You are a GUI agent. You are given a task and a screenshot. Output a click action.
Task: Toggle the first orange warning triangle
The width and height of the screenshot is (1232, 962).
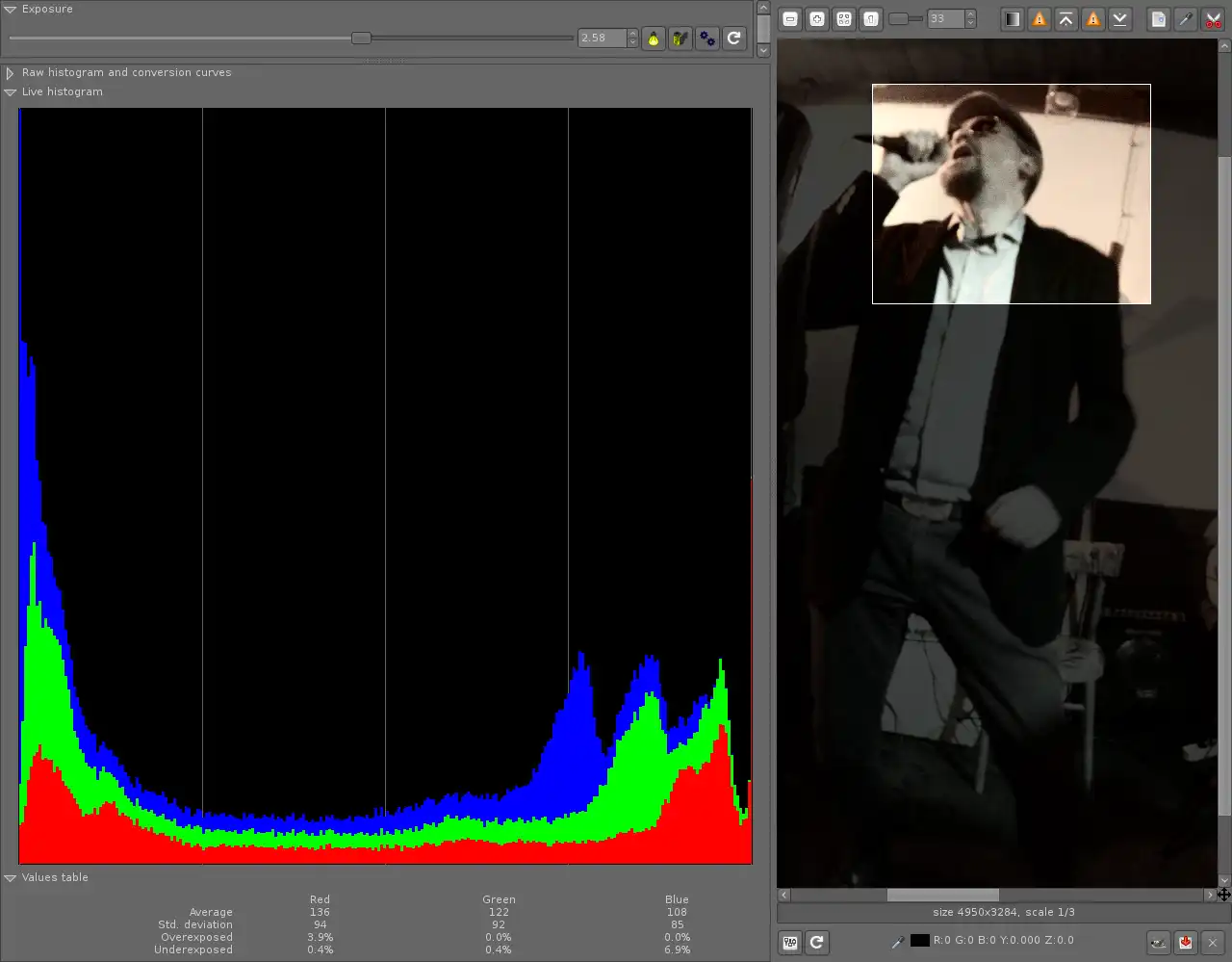pos(1039,18)
